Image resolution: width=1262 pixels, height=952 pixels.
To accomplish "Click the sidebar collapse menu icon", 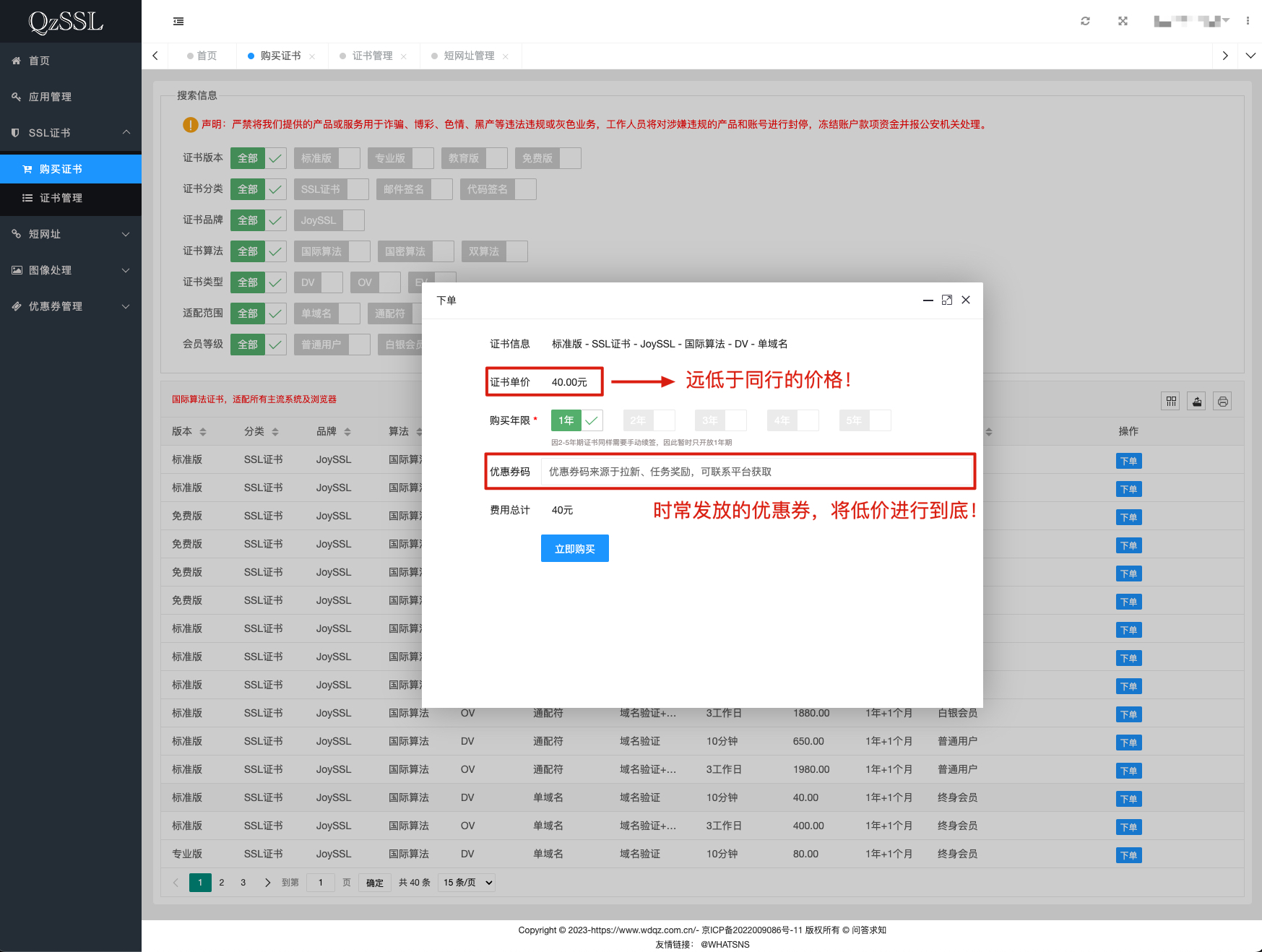I will (x=178, y=21).
